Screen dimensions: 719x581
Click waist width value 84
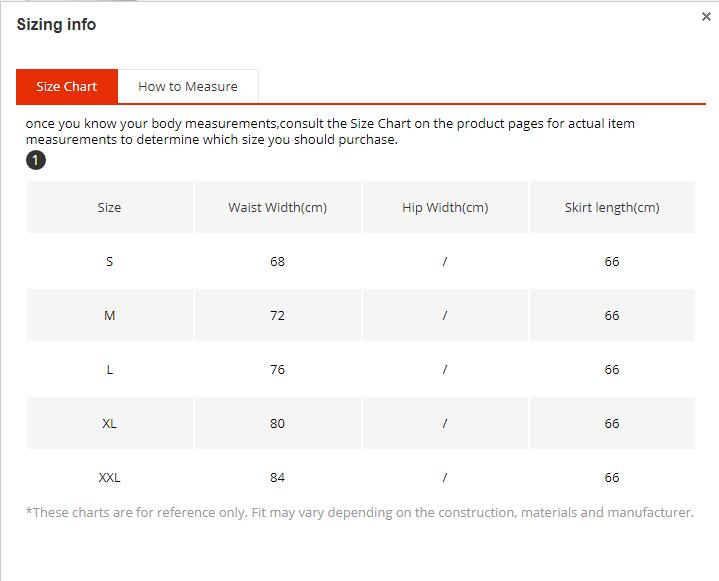(x=277, y=478)
